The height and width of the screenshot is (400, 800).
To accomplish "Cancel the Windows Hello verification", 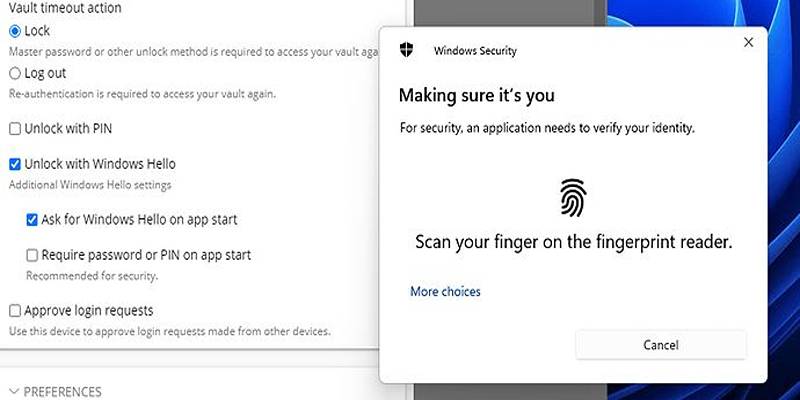I will 661,345.
